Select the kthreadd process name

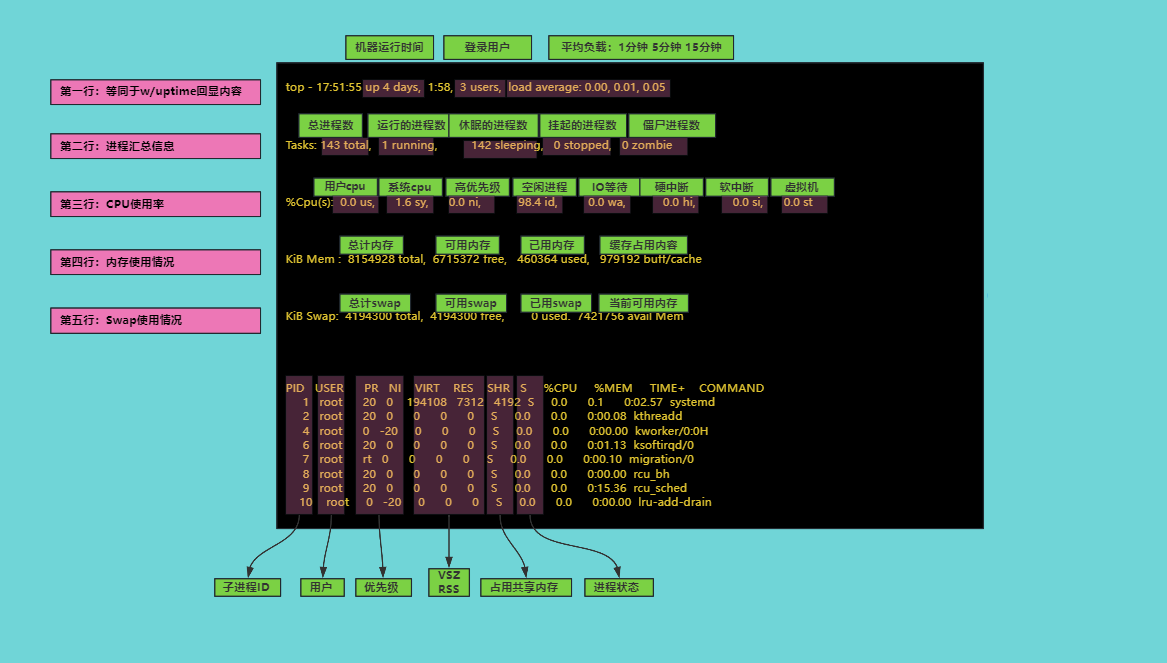[658, 416]
